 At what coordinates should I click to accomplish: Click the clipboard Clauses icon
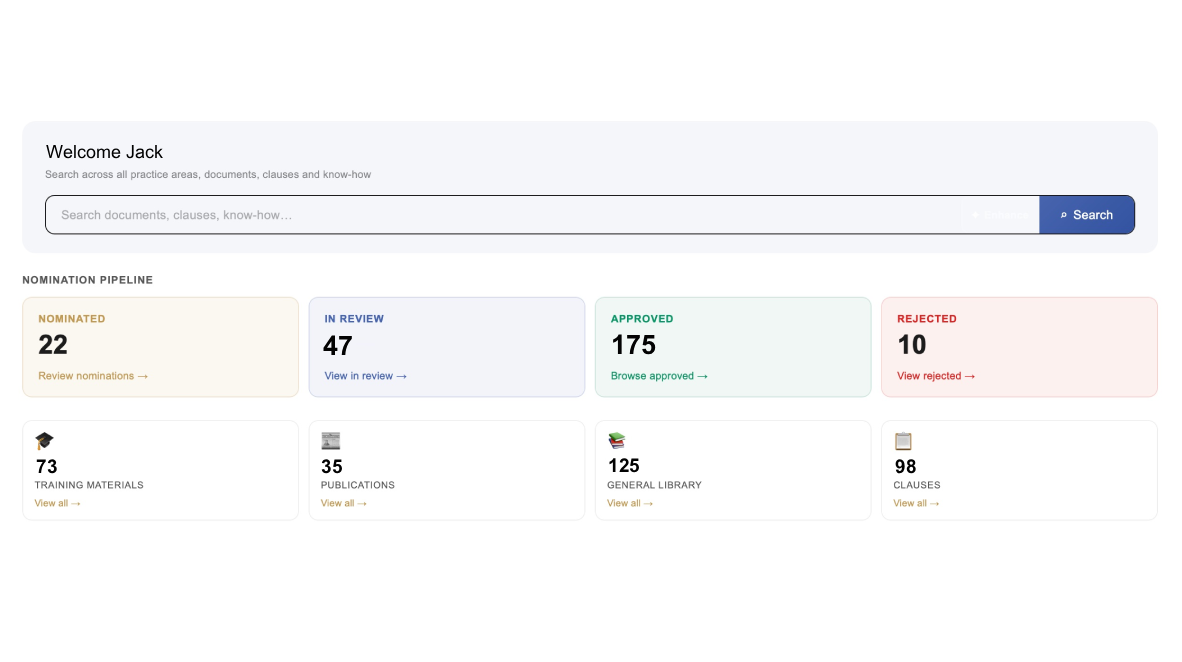coord(903,440)
